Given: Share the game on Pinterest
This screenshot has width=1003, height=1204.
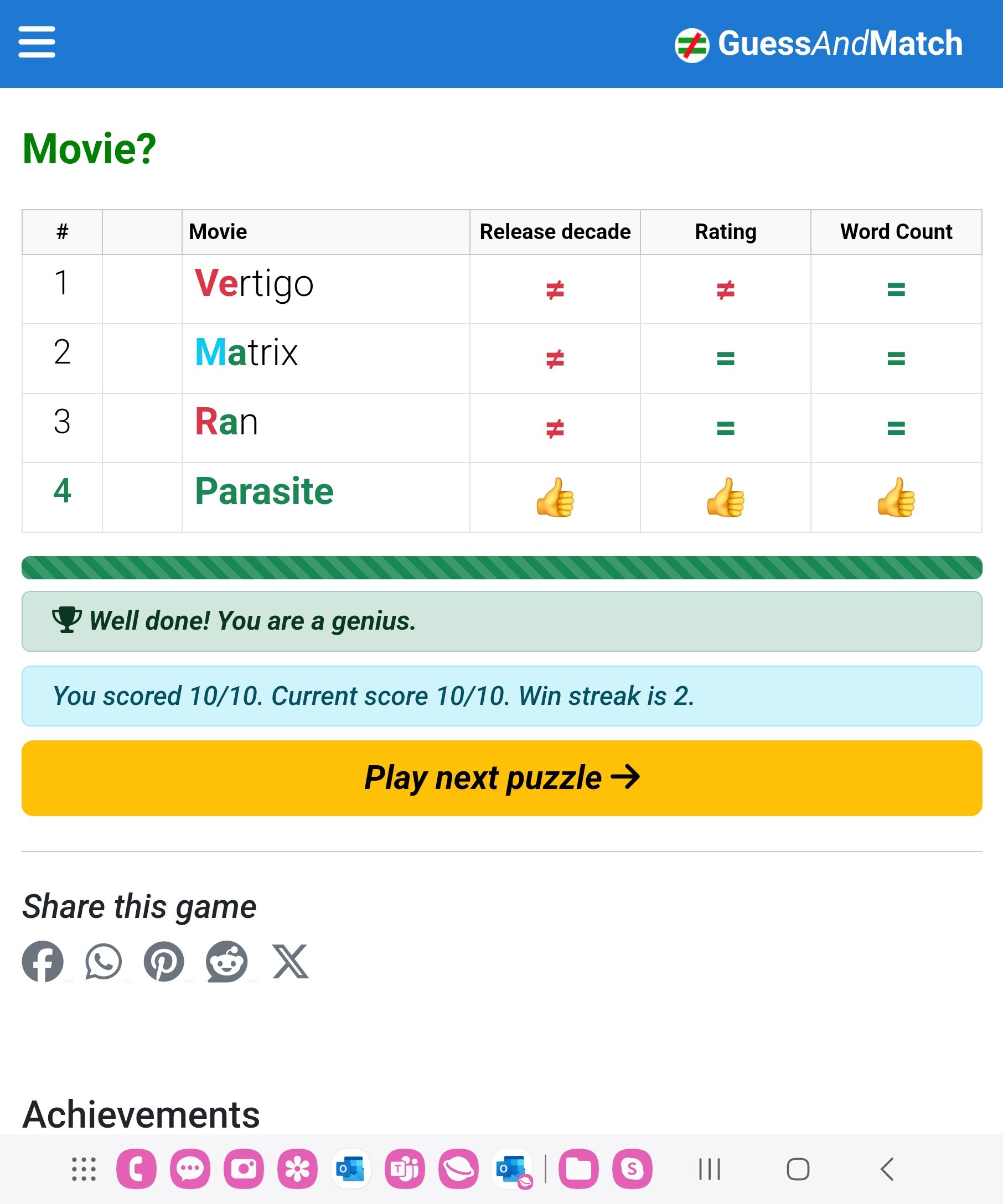Looking at the screenshot, I should [x=164, y=962].
